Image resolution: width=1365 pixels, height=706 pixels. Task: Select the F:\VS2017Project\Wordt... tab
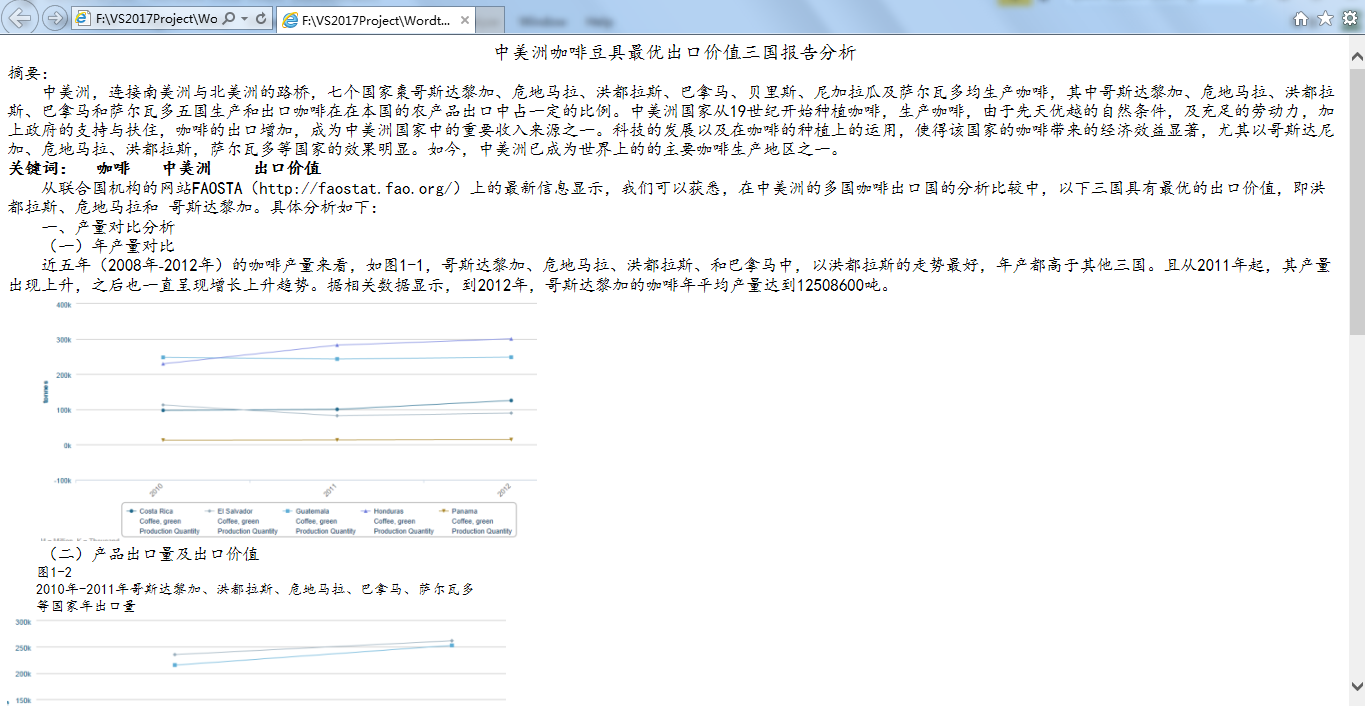pos(376,20)
